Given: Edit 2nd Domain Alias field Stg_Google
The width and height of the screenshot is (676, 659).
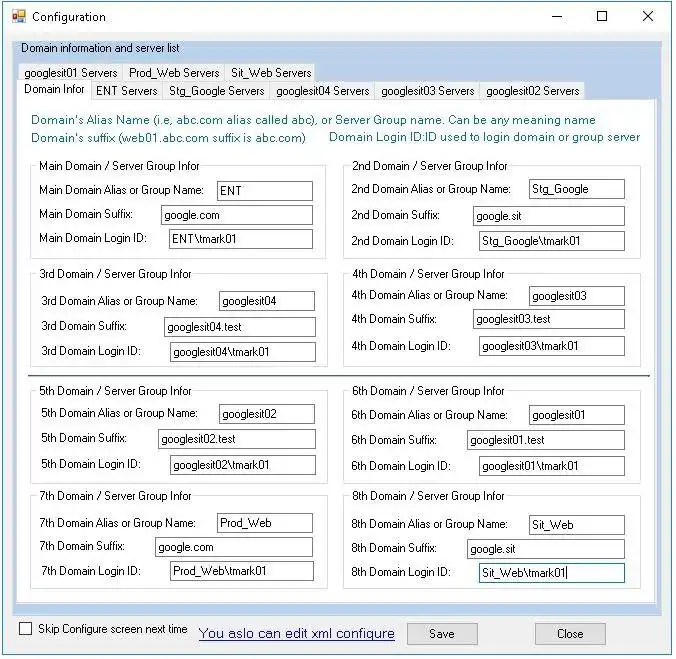Looking at the screenshot, I should click(577, 189).
